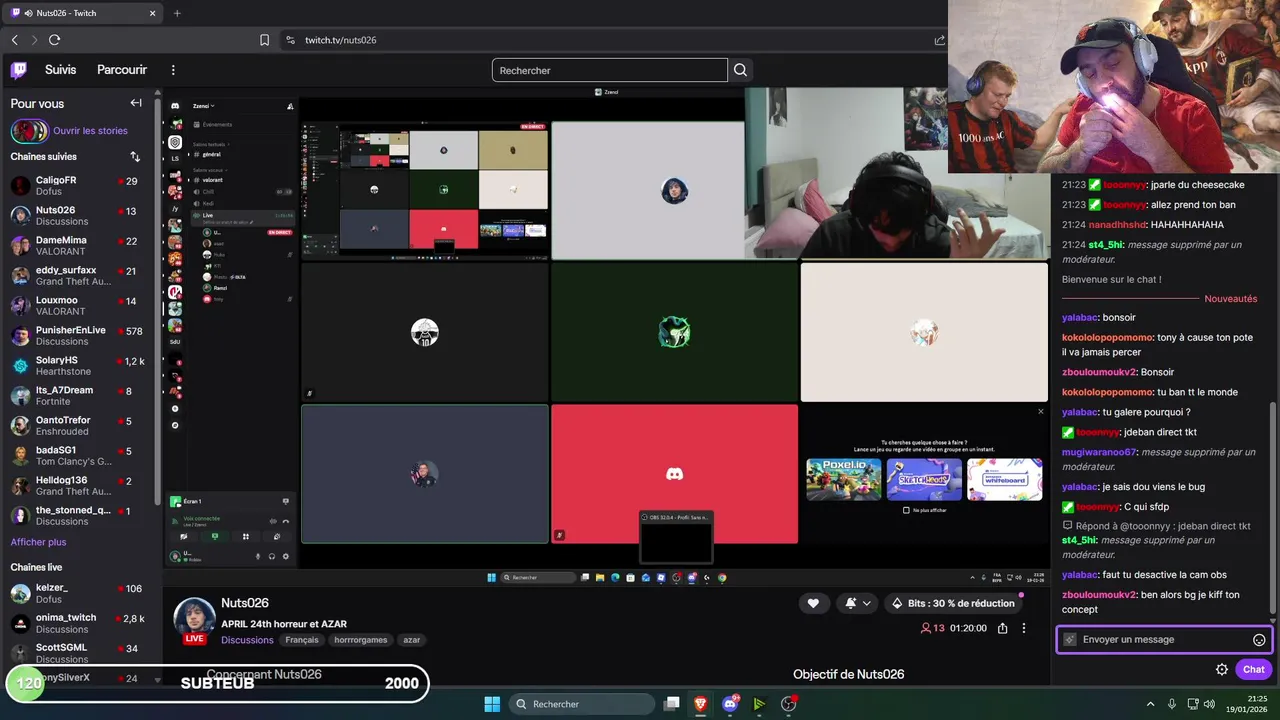Open CaligoFR channel in sidebar
This screenshot has width=1280, height=720.
(x=78, y=186)
